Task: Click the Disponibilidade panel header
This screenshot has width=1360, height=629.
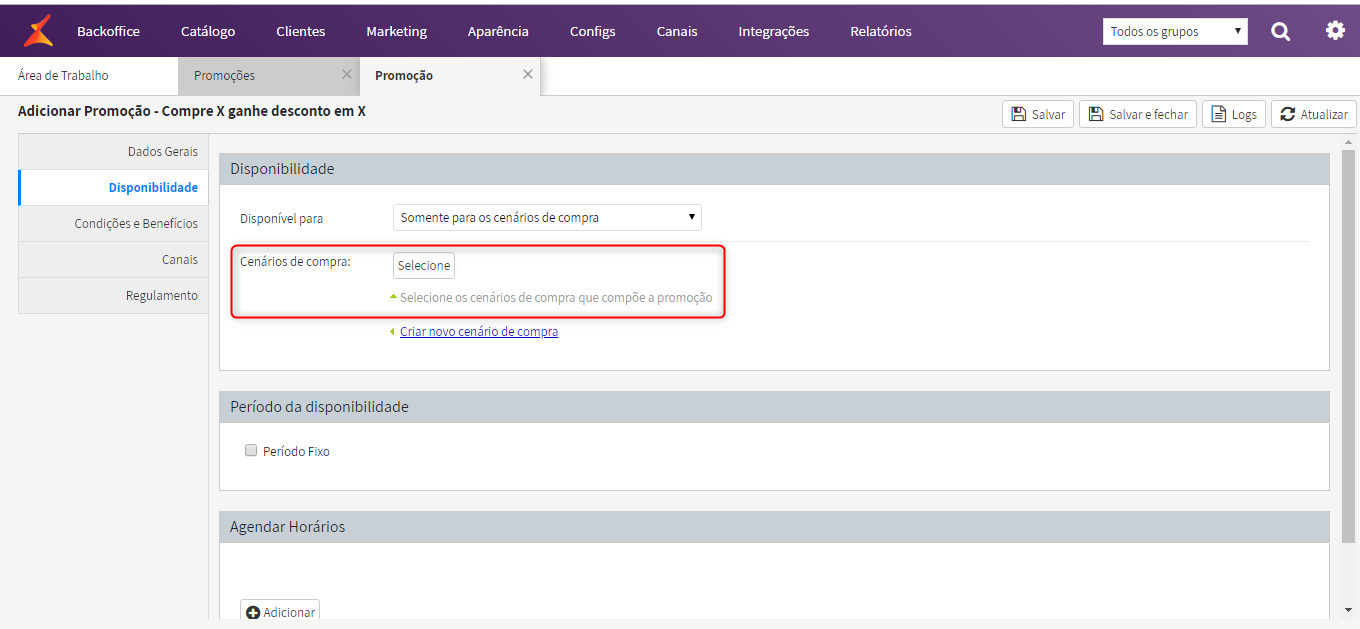Action: tap(774, 169)
